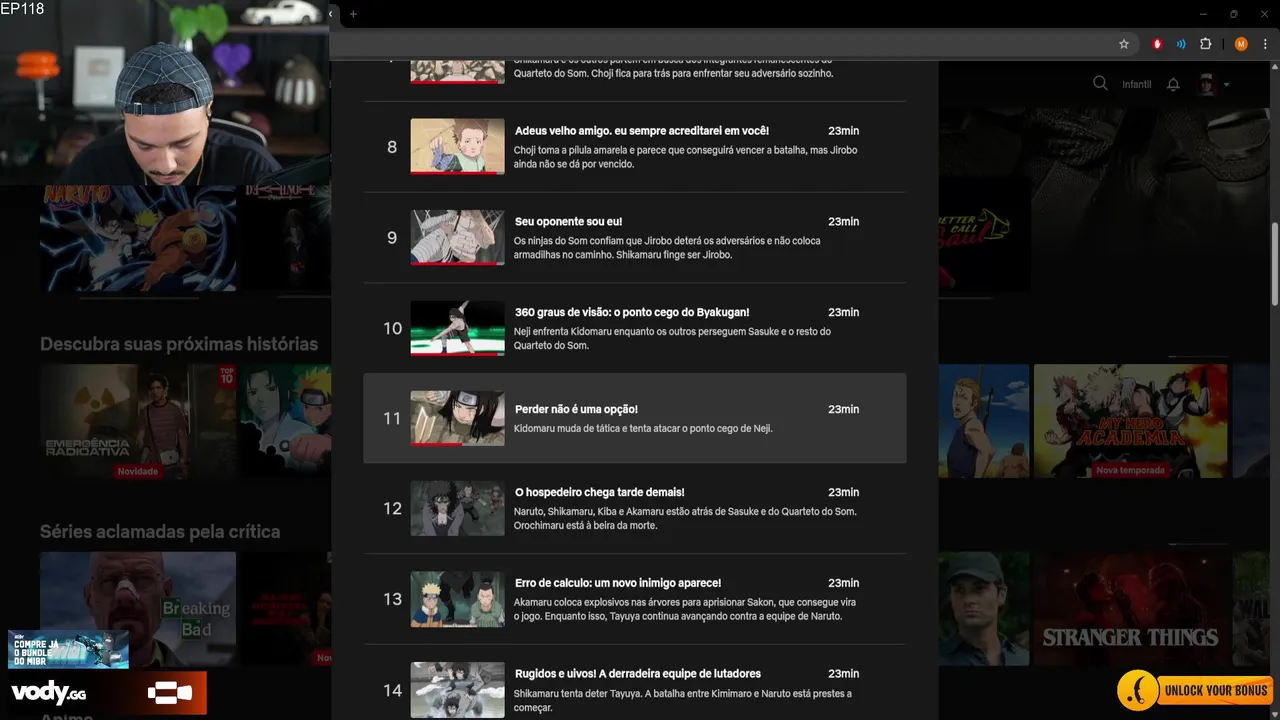Click the scrollbar up arrow
Screen dimensions: 1280x720
[1275, 67]
